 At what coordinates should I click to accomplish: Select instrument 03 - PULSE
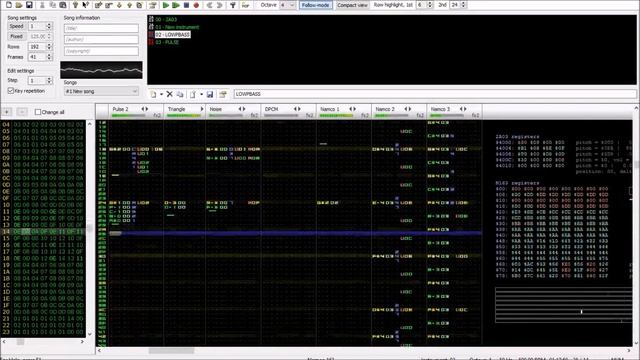coord(167,42)
